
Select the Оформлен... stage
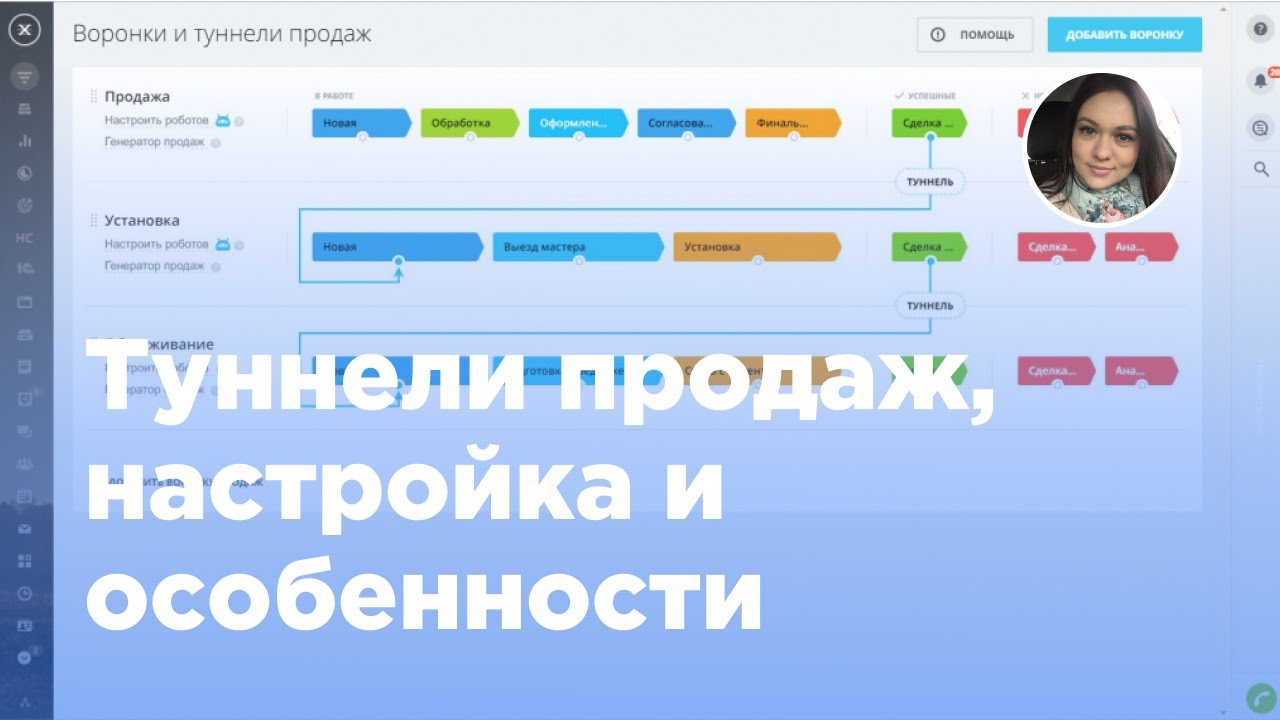pyautogui.click(x=578, y=123)
